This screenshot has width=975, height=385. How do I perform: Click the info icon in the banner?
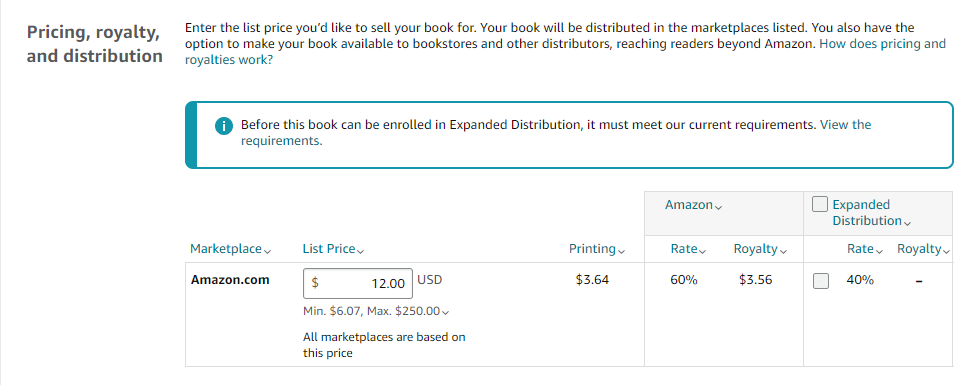point(223,126)
